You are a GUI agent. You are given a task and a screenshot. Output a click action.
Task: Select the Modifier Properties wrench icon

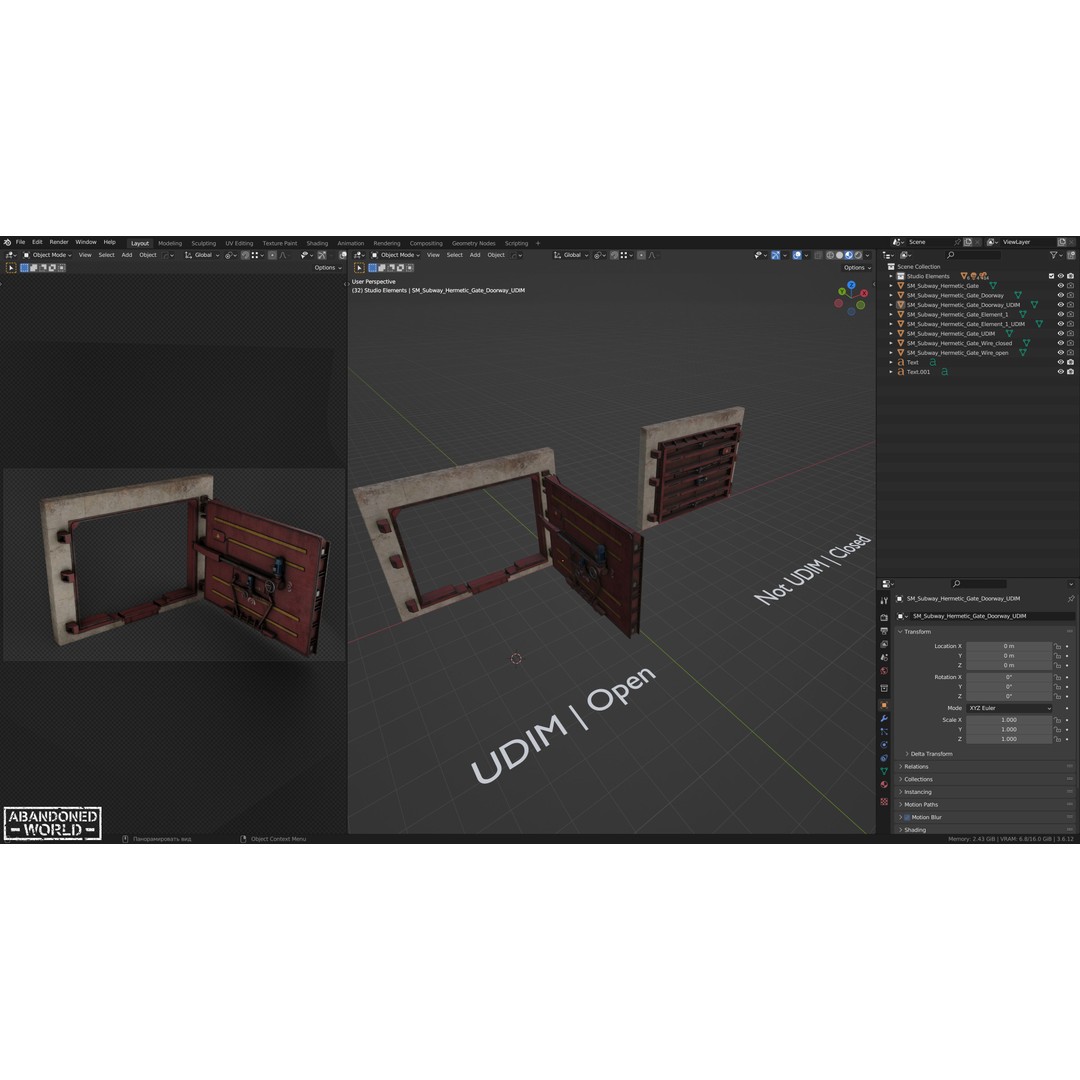[886, 717]
